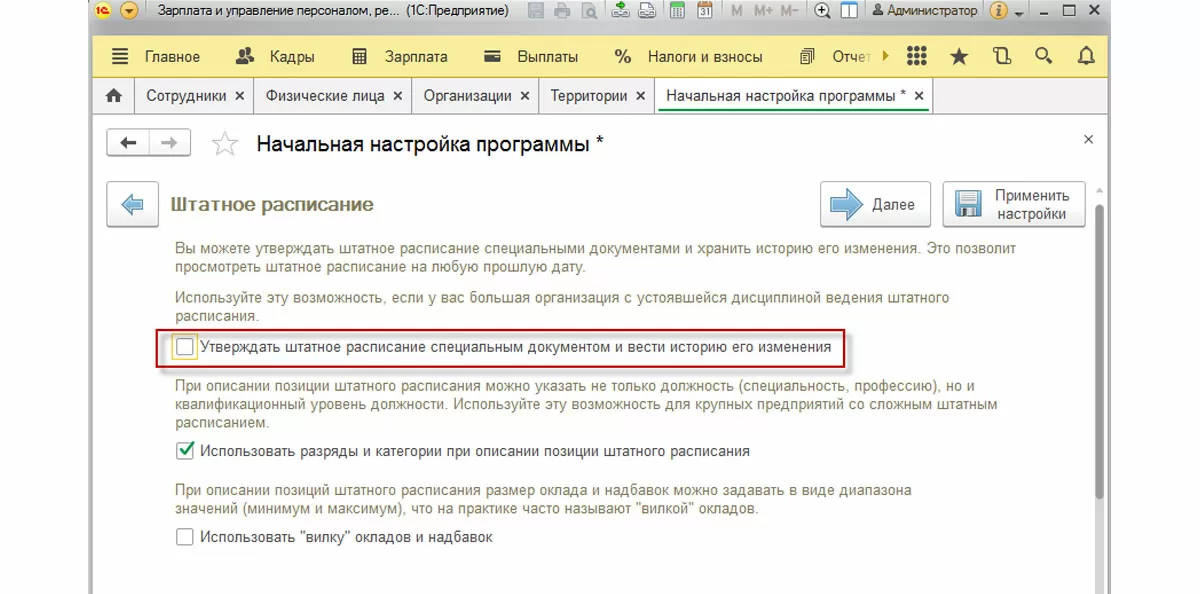Click the Save diskette icon in title bar
The width and height of the screenshot is (1200, 594).
[536, 11]
